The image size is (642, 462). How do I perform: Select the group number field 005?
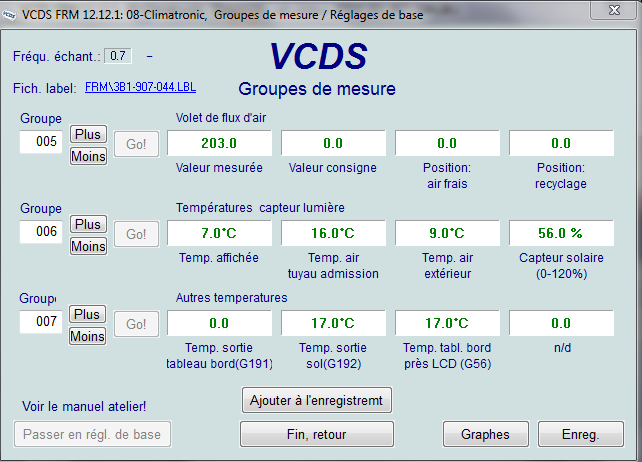(x=41, y=142)
